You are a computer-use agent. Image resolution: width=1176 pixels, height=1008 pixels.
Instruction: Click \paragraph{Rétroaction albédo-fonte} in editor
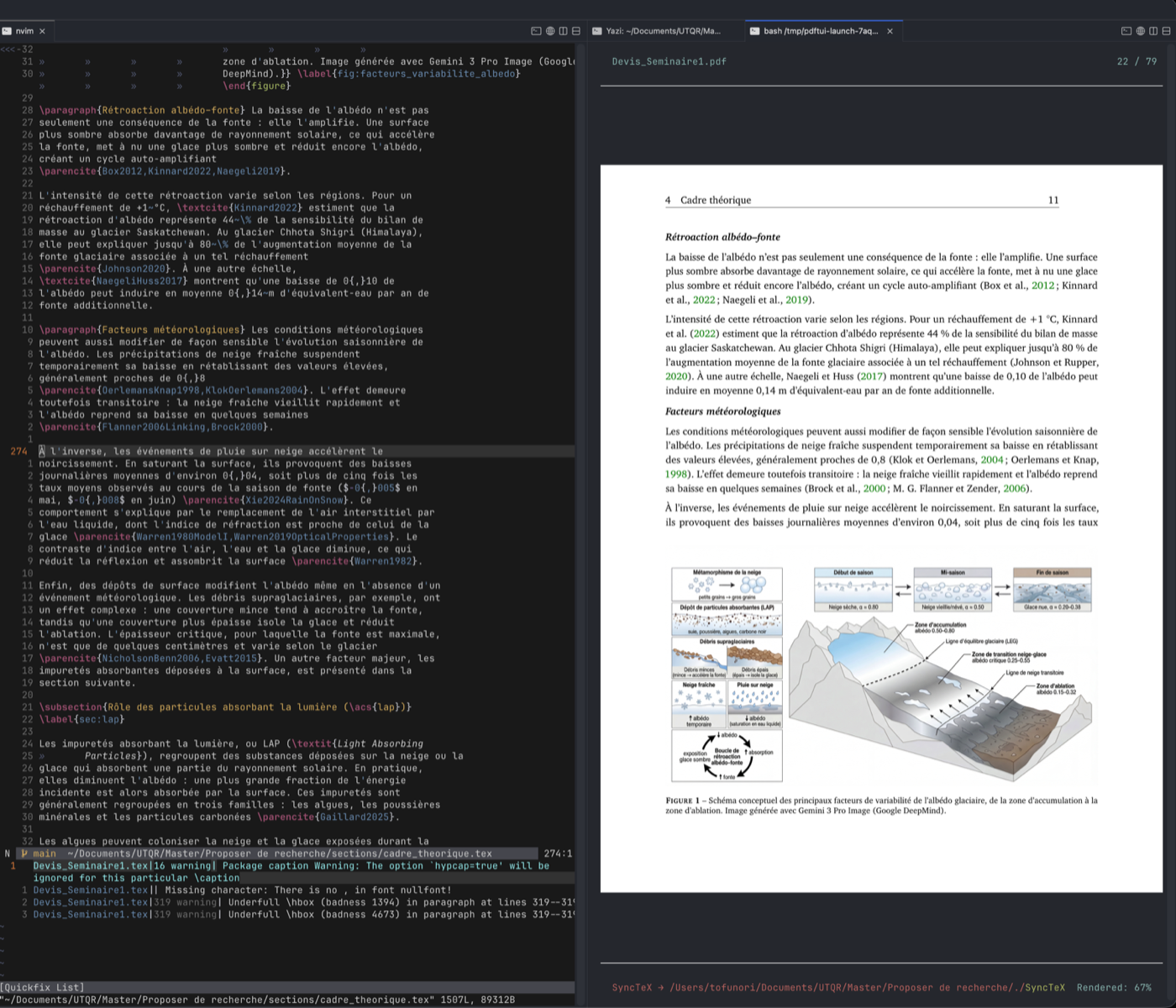point(142,110)
